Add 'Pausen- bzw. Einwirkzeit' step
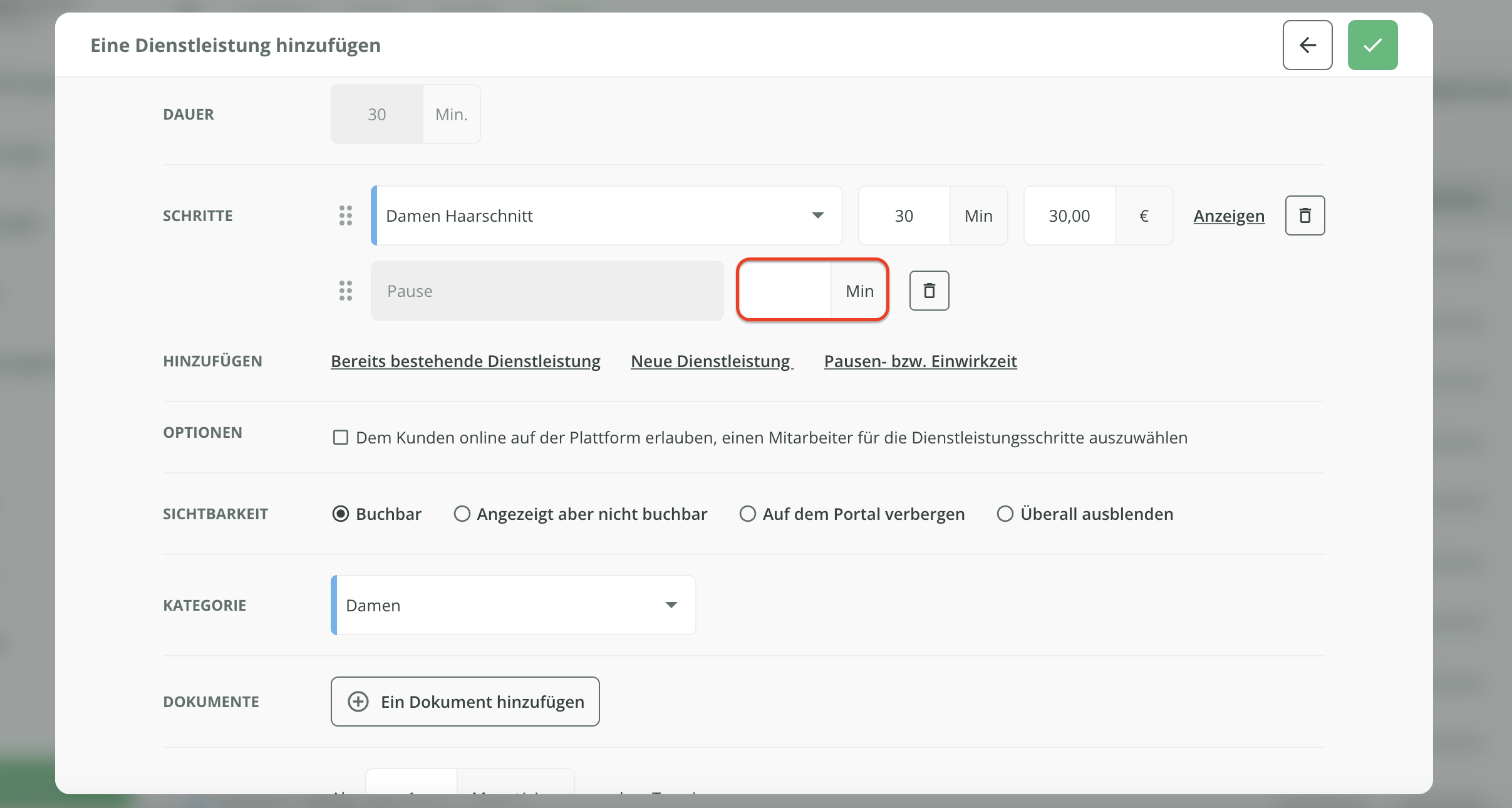The width and height of the screenshot is (1512, 808). click(920, 361)
